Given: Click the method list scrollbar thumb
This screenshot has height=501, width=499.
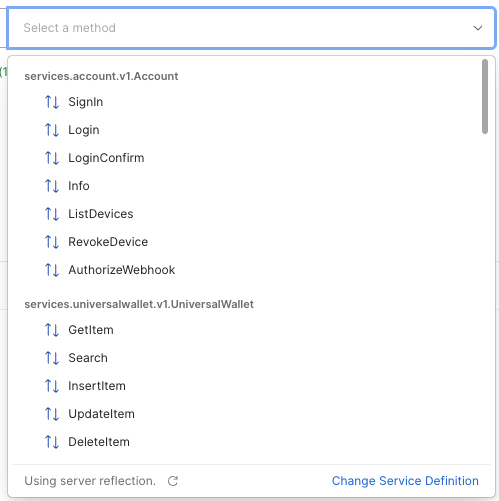Looking at the screenshot, I should (x=485, y=97).
